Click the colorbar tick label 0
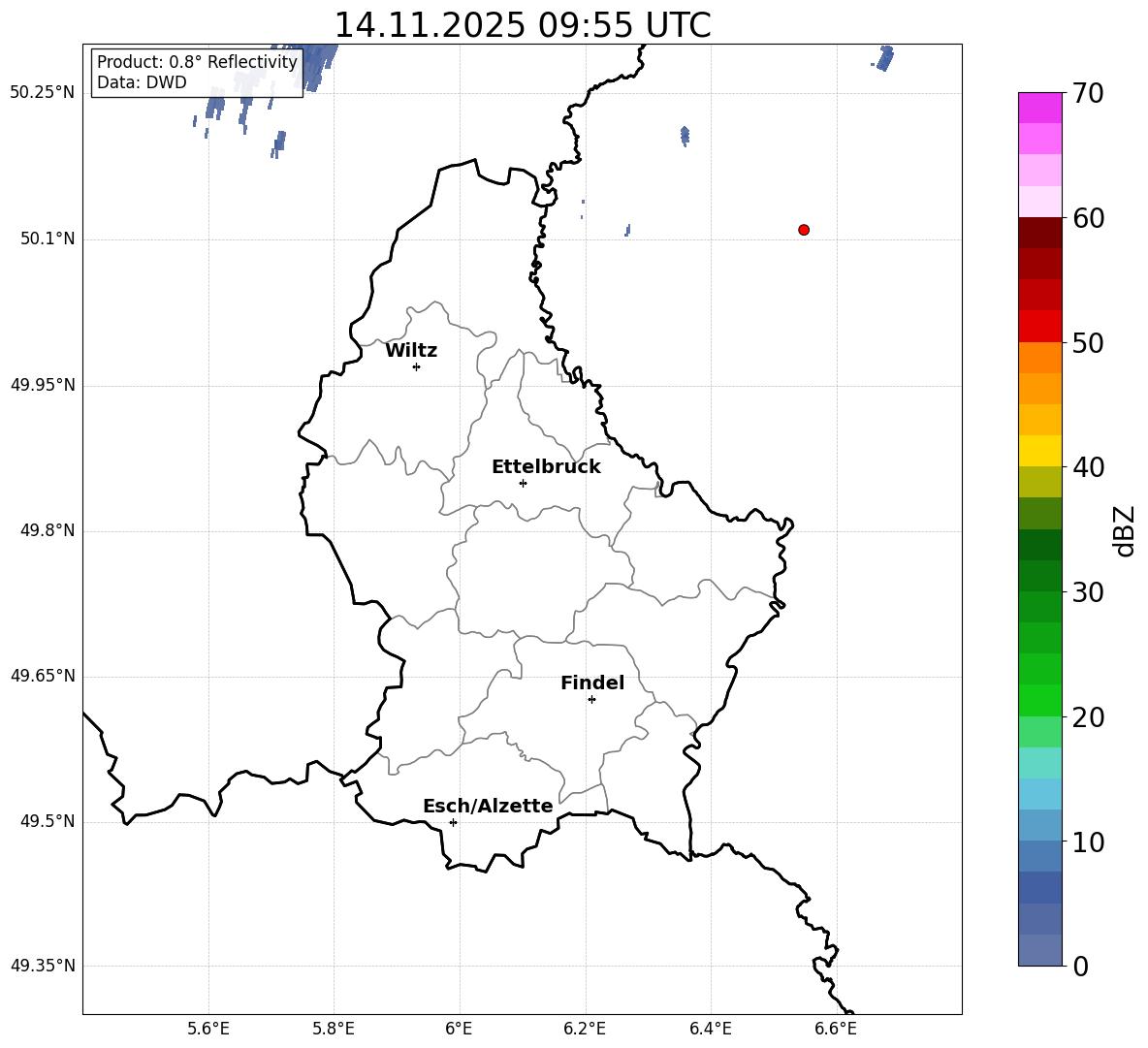The width and height of the screenshot is (1148, 1048). [1081, 967]
